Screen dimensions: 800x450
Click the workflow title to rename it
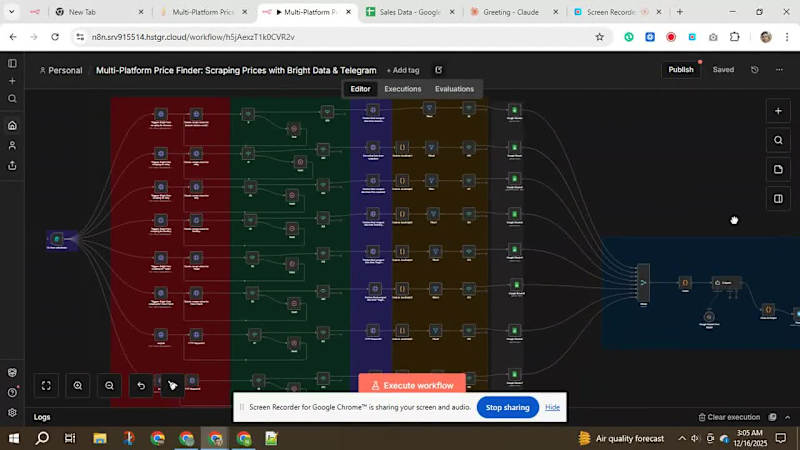(x=236, y=70)
